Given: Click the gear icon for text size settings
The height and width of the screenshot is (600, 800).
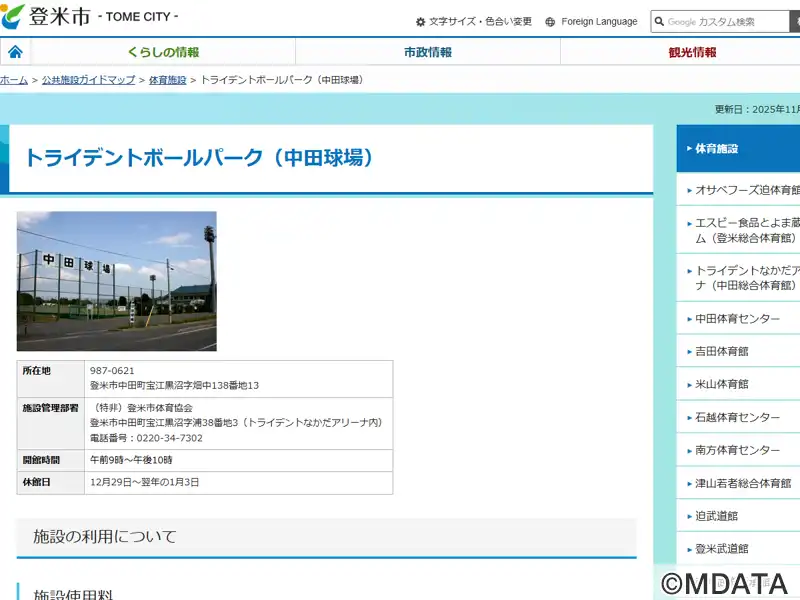Looking at the screenshot, I should click(421, 22).
